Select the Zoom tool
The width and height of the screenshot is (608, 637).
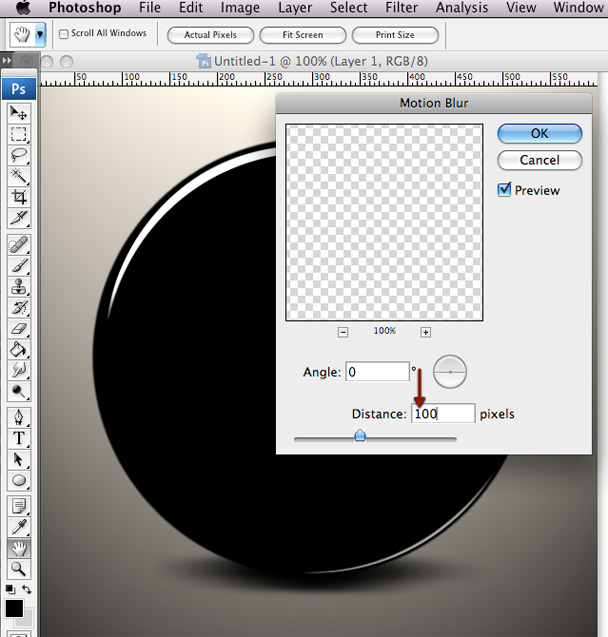click(x=18, y=569)
